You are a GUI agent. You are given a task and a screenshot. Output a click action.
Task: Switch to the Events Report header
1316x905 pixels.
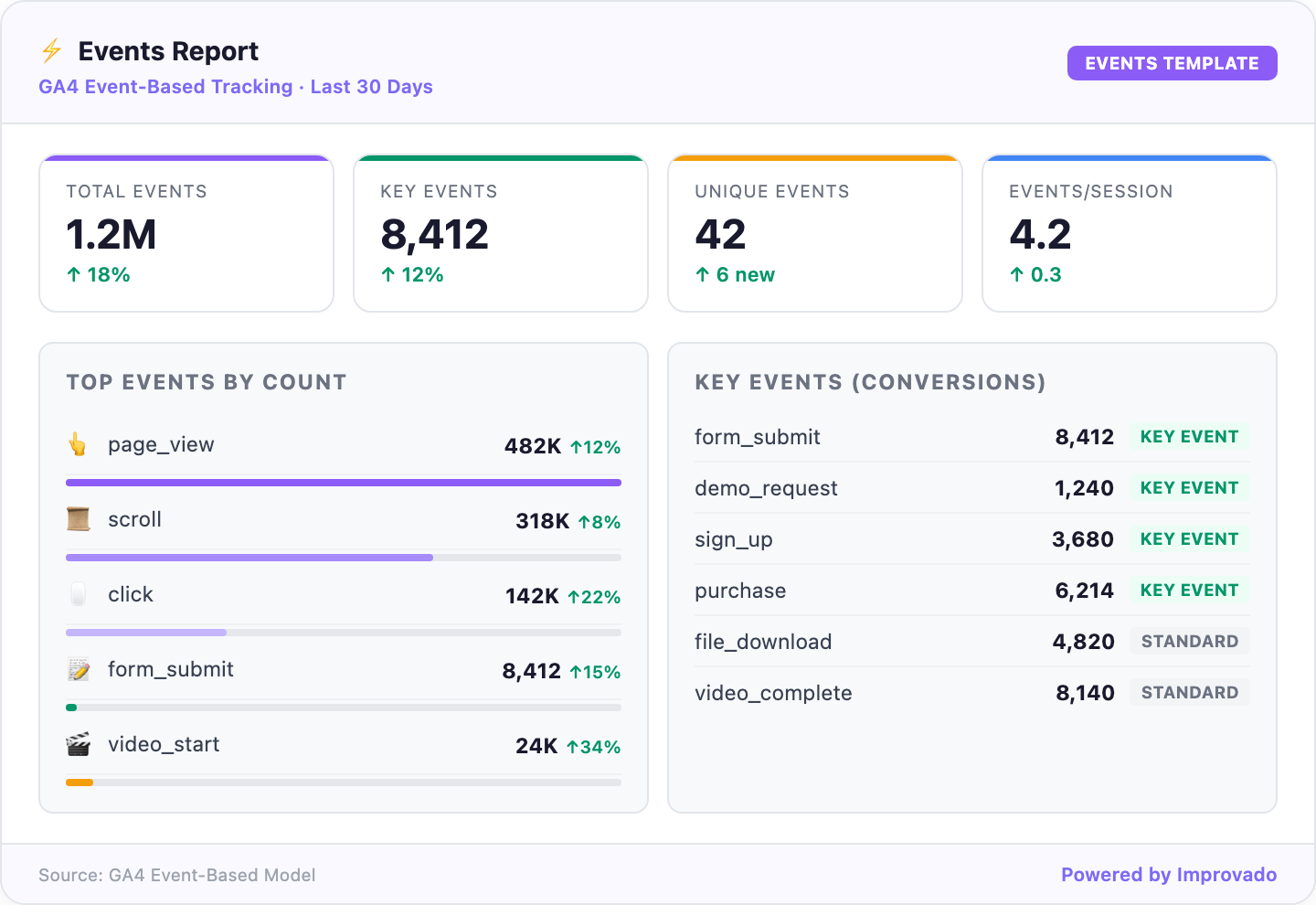(x=168, y=51)
